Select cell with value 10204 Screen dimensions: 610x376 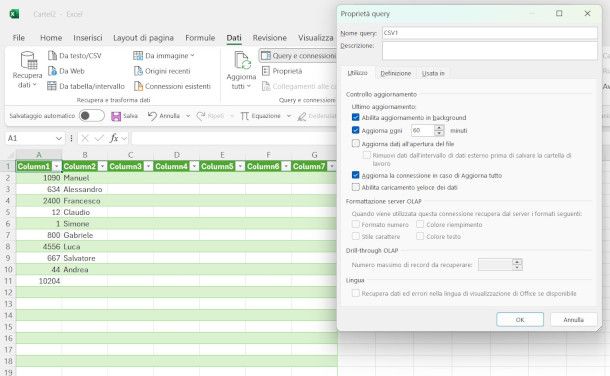[x=39, y=281]
